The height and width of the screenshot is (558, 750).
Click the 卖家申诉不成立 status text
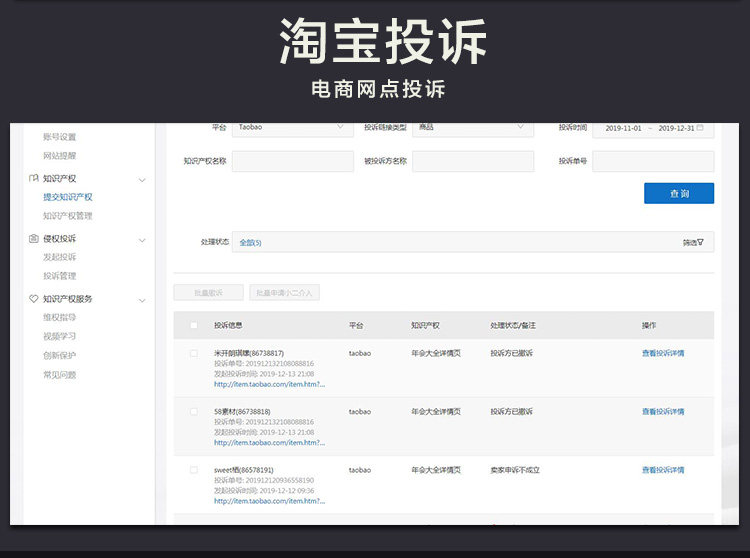point(515,470)
